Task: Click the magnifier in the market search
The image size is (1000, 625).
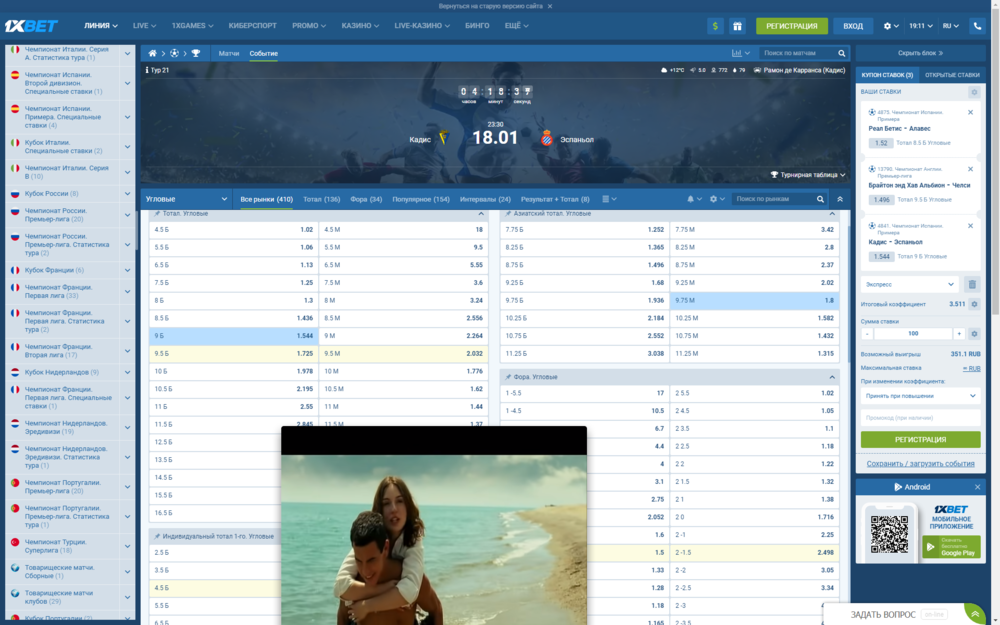Action: click(821, 199)
